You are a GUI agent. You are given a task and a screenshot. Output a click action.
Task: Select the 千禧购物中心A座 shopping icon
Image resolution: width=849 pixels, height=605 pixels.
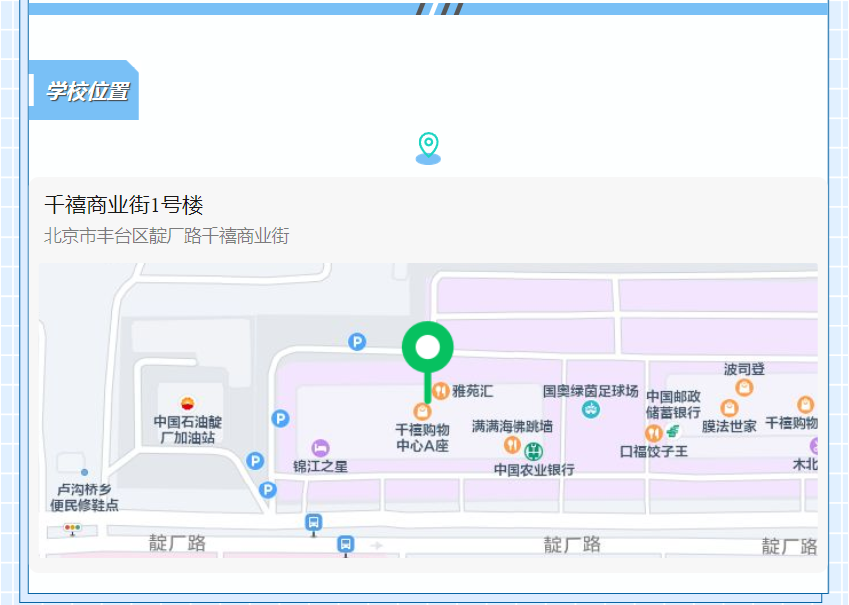tap(423, 411)
